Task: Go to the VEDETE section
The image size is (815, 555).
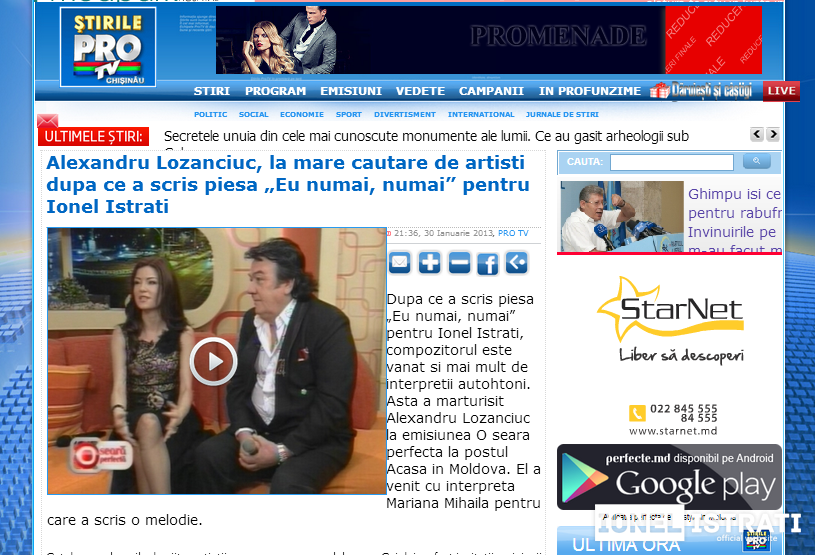Action: 420,91
